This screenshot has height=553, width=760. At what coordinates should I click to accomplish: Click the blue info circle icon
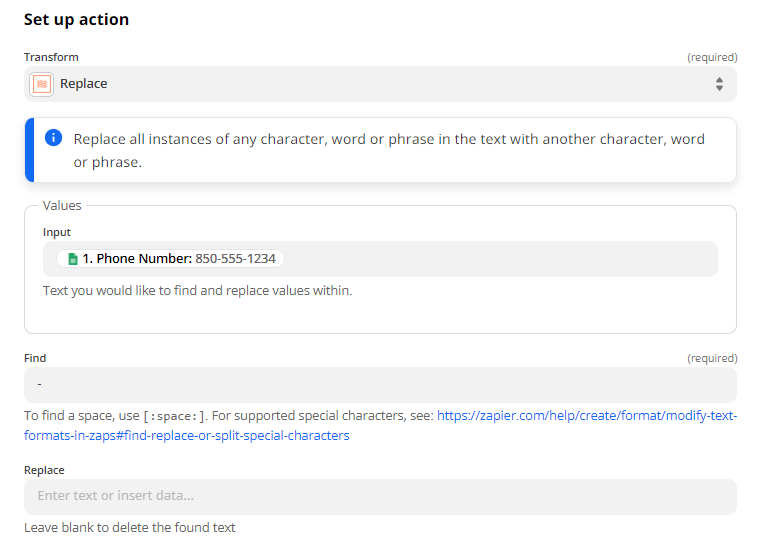click(53, 138)
